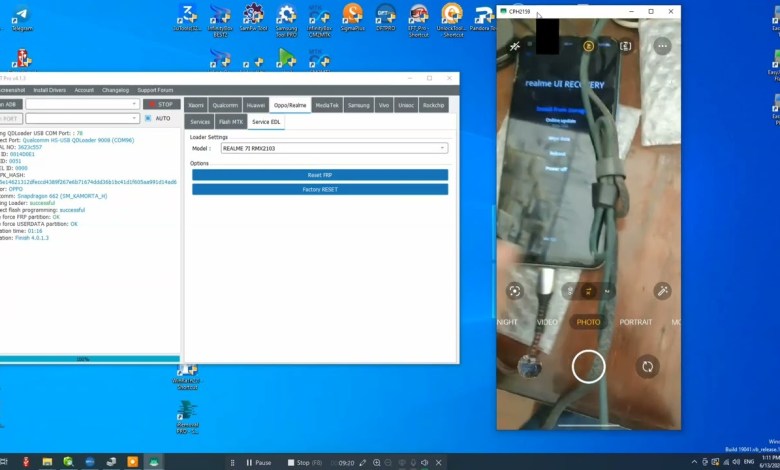Switch camera with the flip icon

click(x=647, y=367)
